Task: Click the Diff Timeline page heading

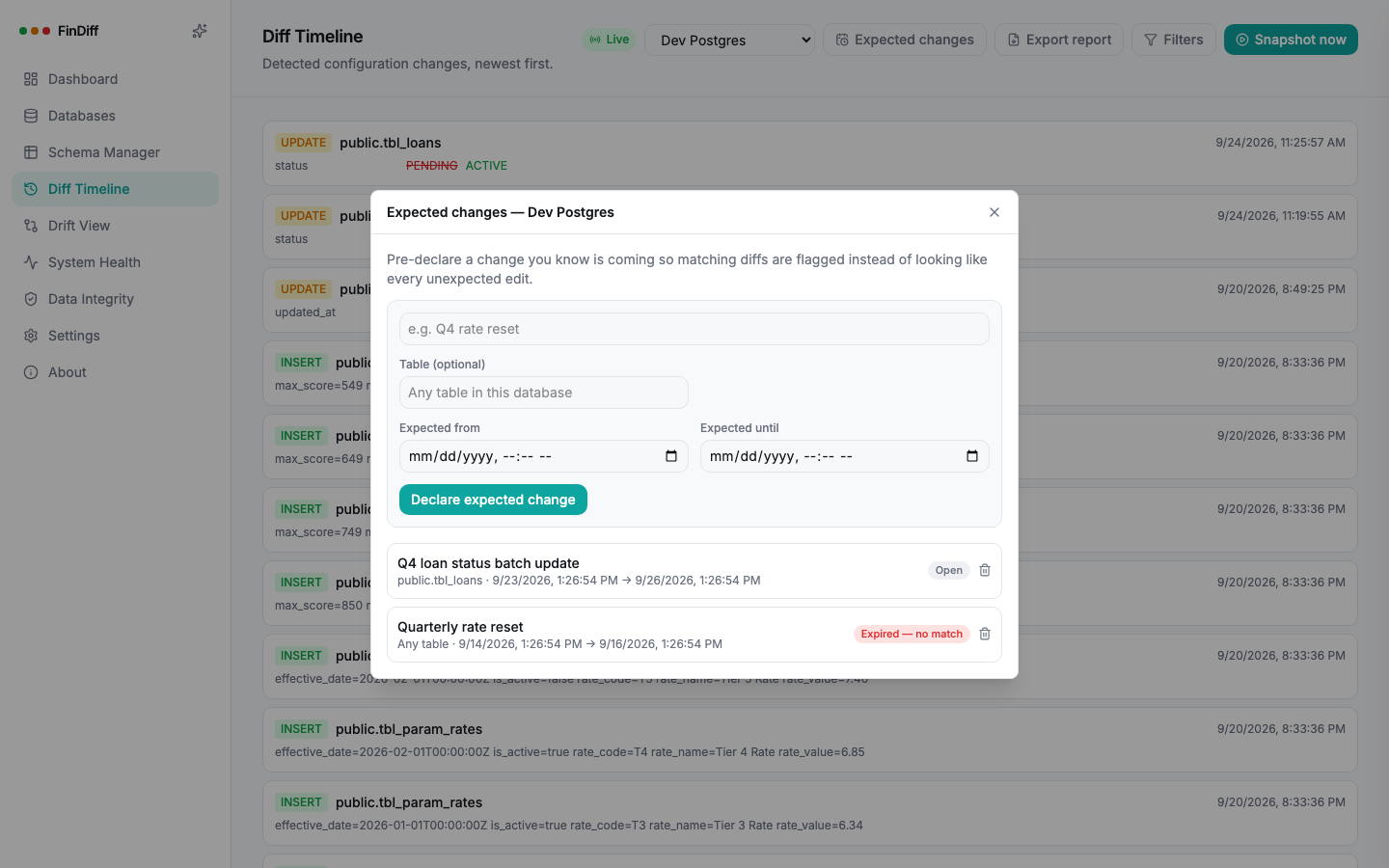Action: tap(313, 37)
